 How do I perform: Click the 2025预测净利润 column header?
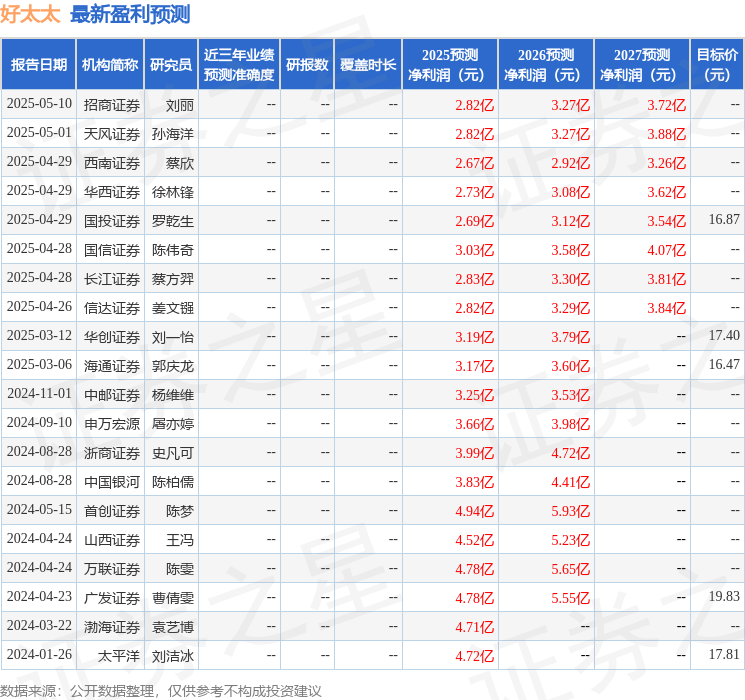(449, 65)
